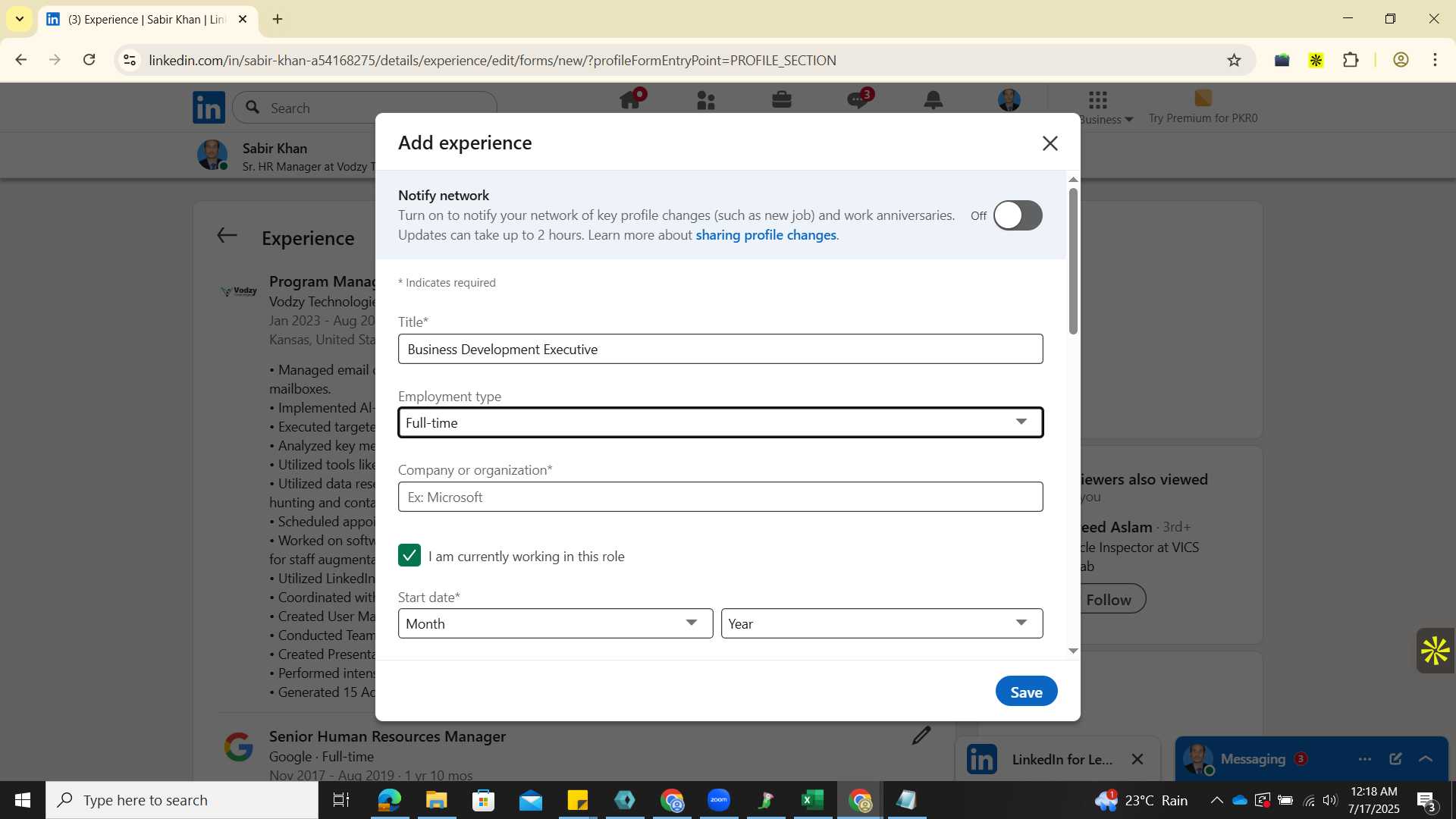Open the Me profile avatar menu
Screen dimensions: 1456x819
pyautogui.click(x=1009, y=100)
